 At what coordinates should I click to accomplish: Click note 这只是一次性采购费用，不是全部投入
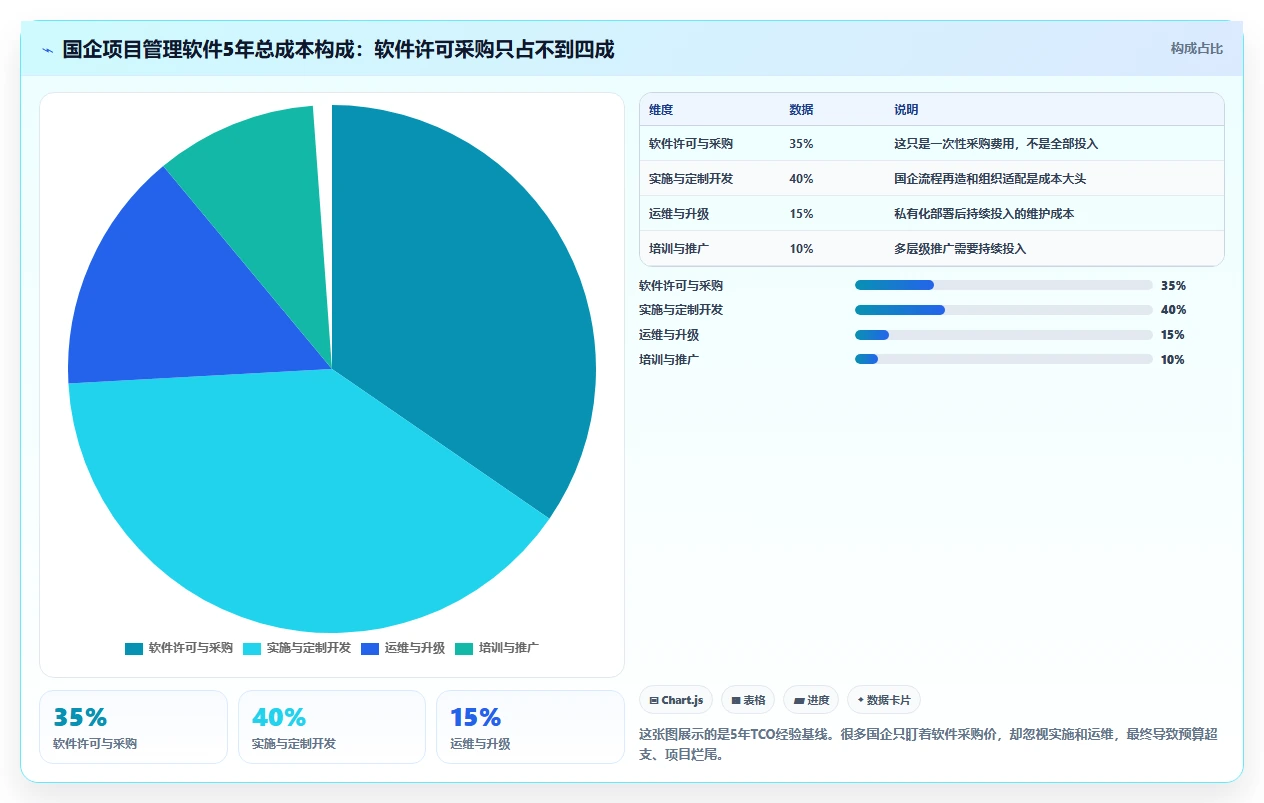point(996,144)
